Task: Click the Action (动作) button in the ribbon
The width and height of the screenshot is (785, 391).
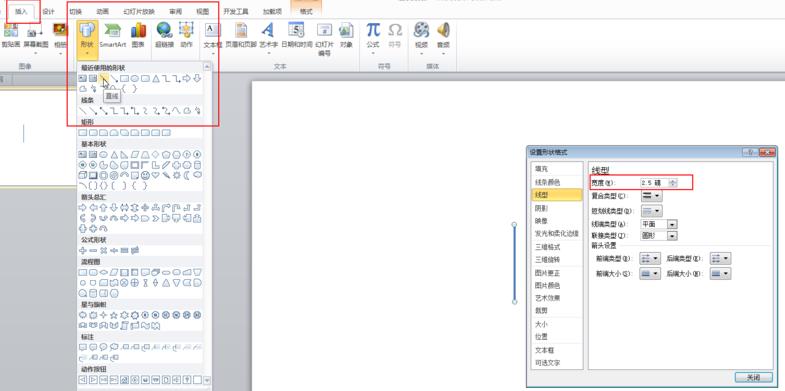Action: 186,35
